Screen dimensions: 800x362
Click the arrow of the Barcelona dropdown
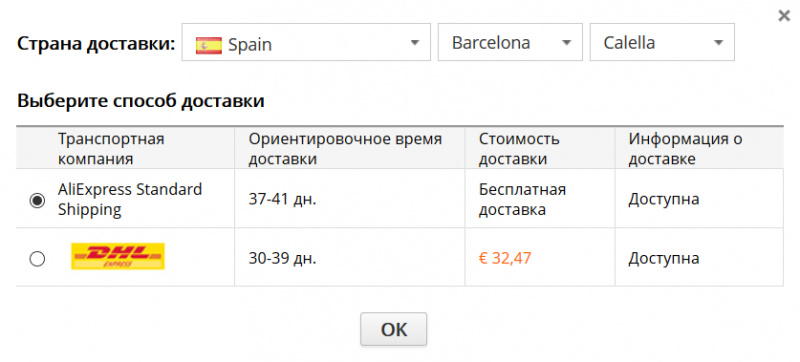coord(566,43)
